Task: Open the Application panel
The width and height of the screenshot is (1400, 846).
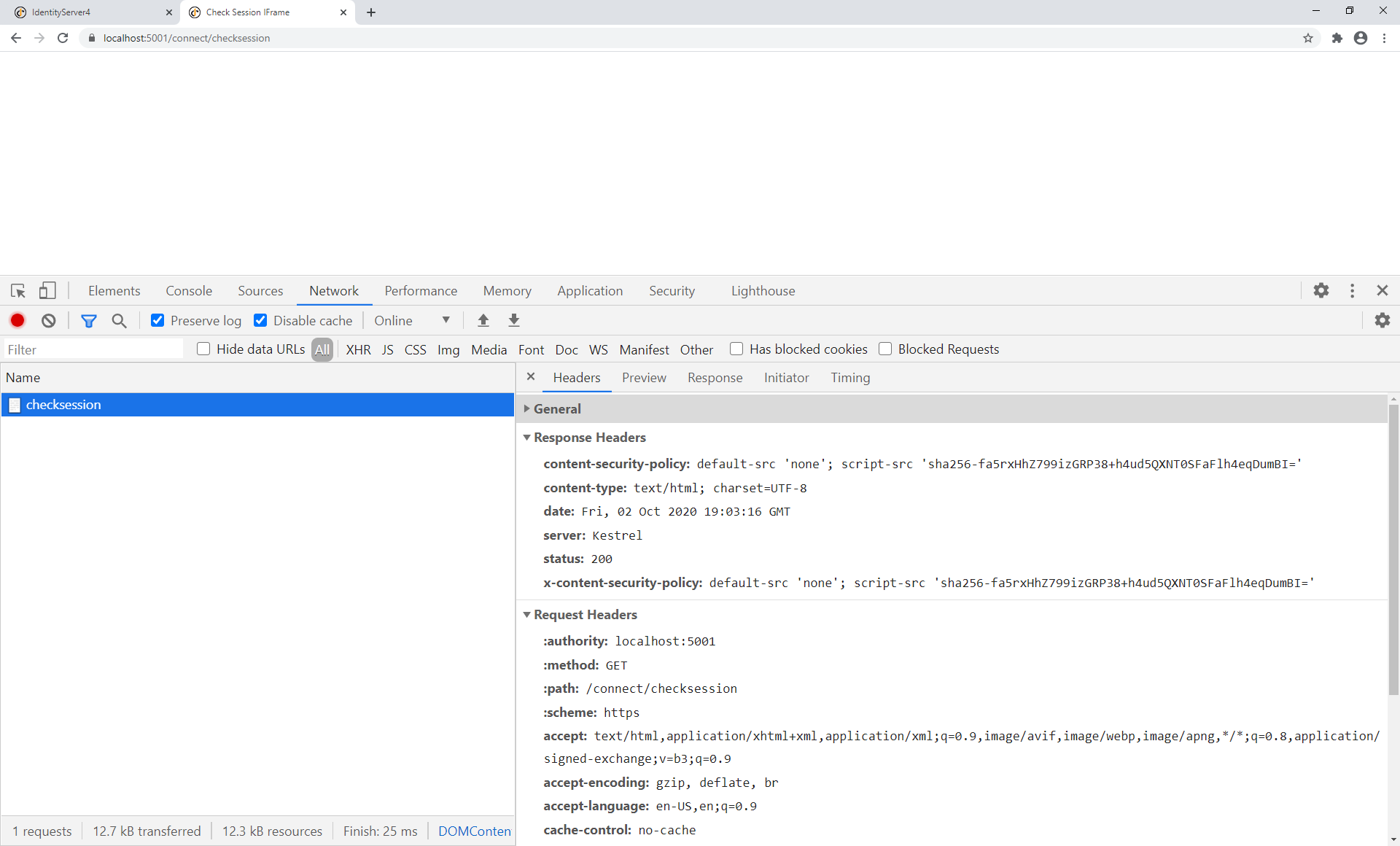Action: coord(590,290)
